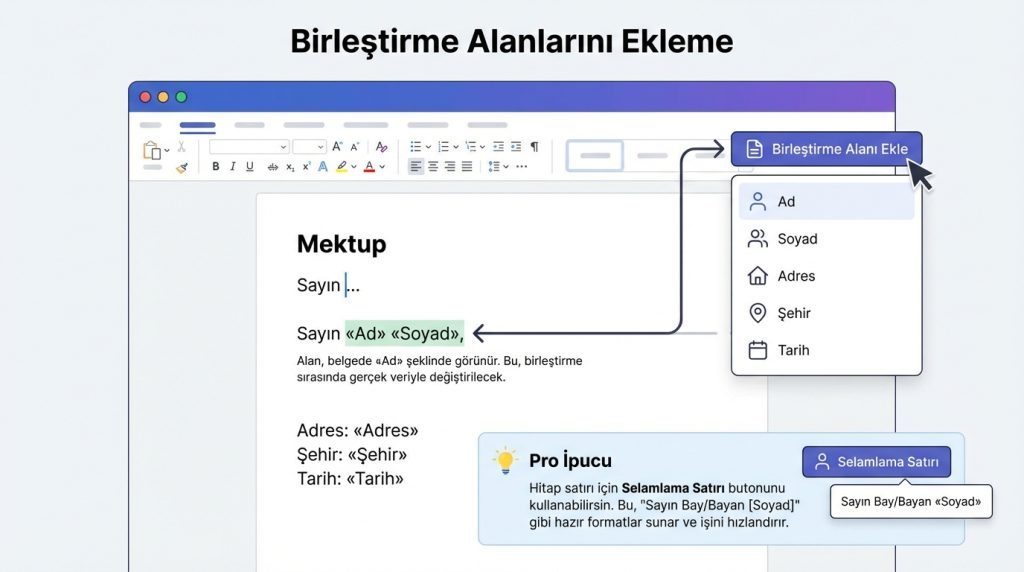Click the Line Spacing icon
The image size is (1024, 572).
(494, 167)
